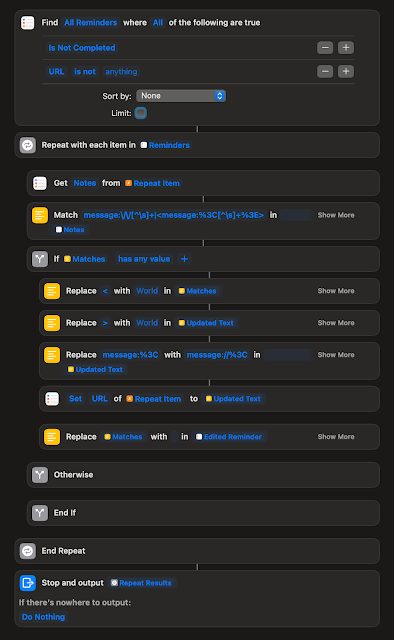The height and width of the screenshot is (640, 394).
Task: Open the Sort by None dropdown
Action: [181, 96]
